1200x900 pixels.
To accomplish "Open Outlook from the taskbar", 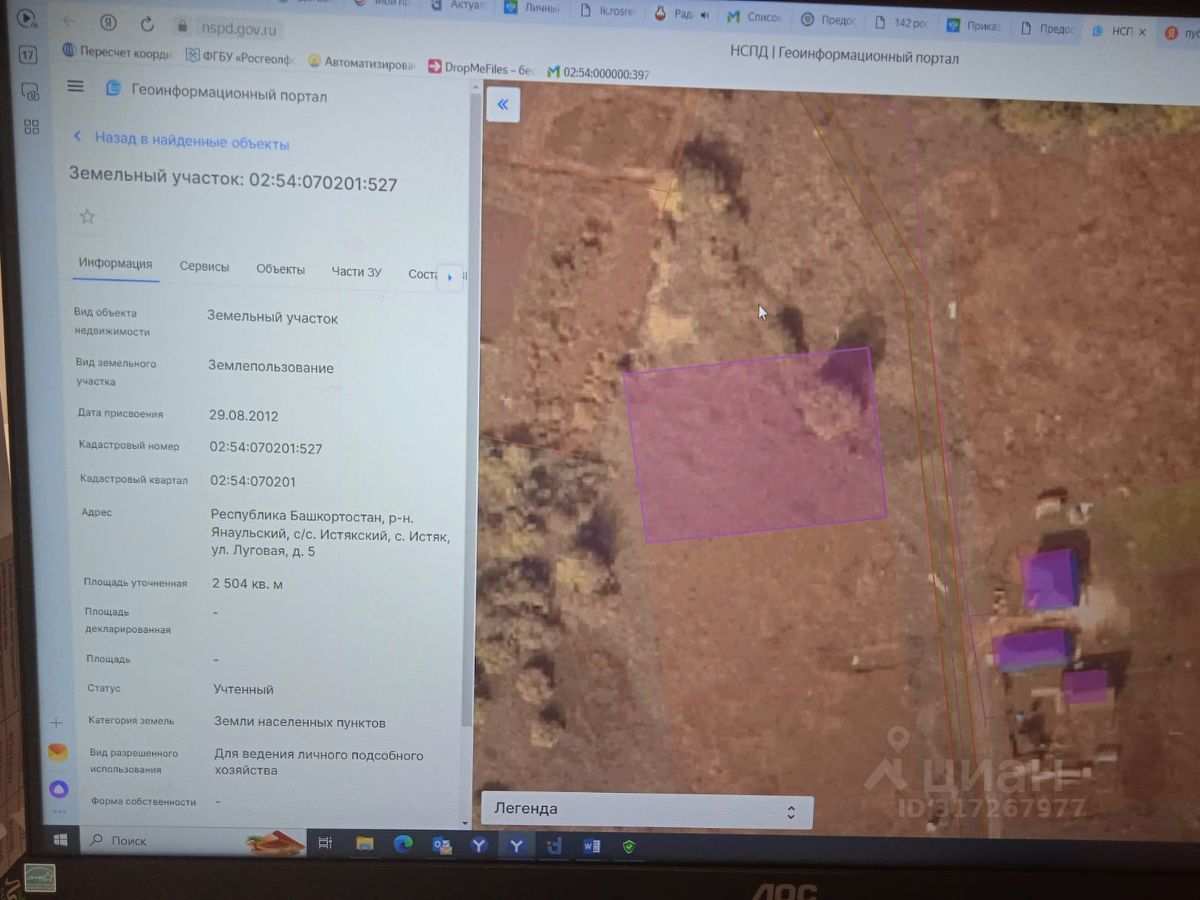I will click(x=442, y=845).
